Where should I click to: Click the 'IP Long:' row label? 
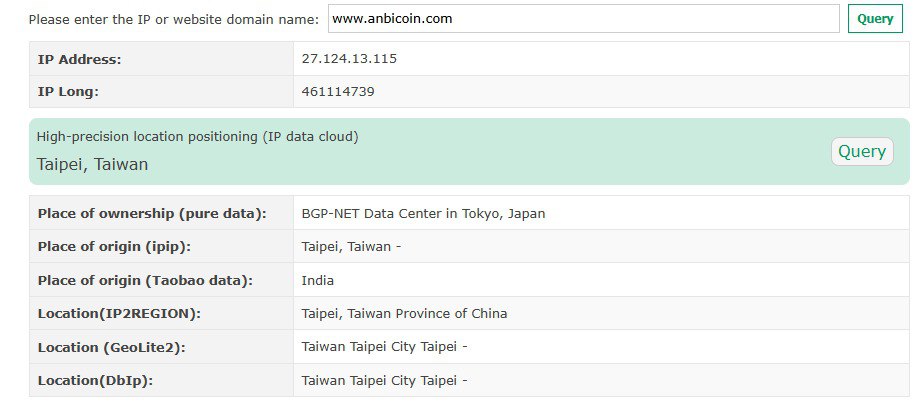point(68,93)
